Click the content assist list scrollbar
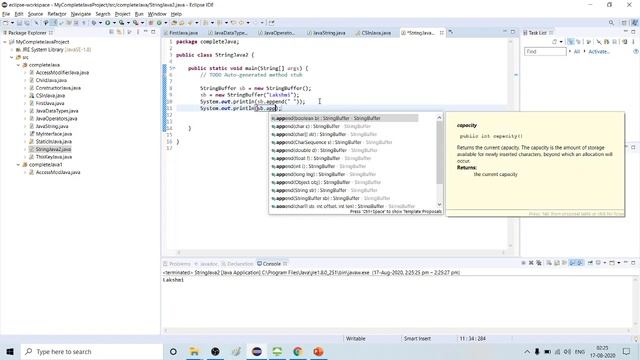Image resolution: width=640 pixels, height=360 pixels. click(x=439, y=152)
